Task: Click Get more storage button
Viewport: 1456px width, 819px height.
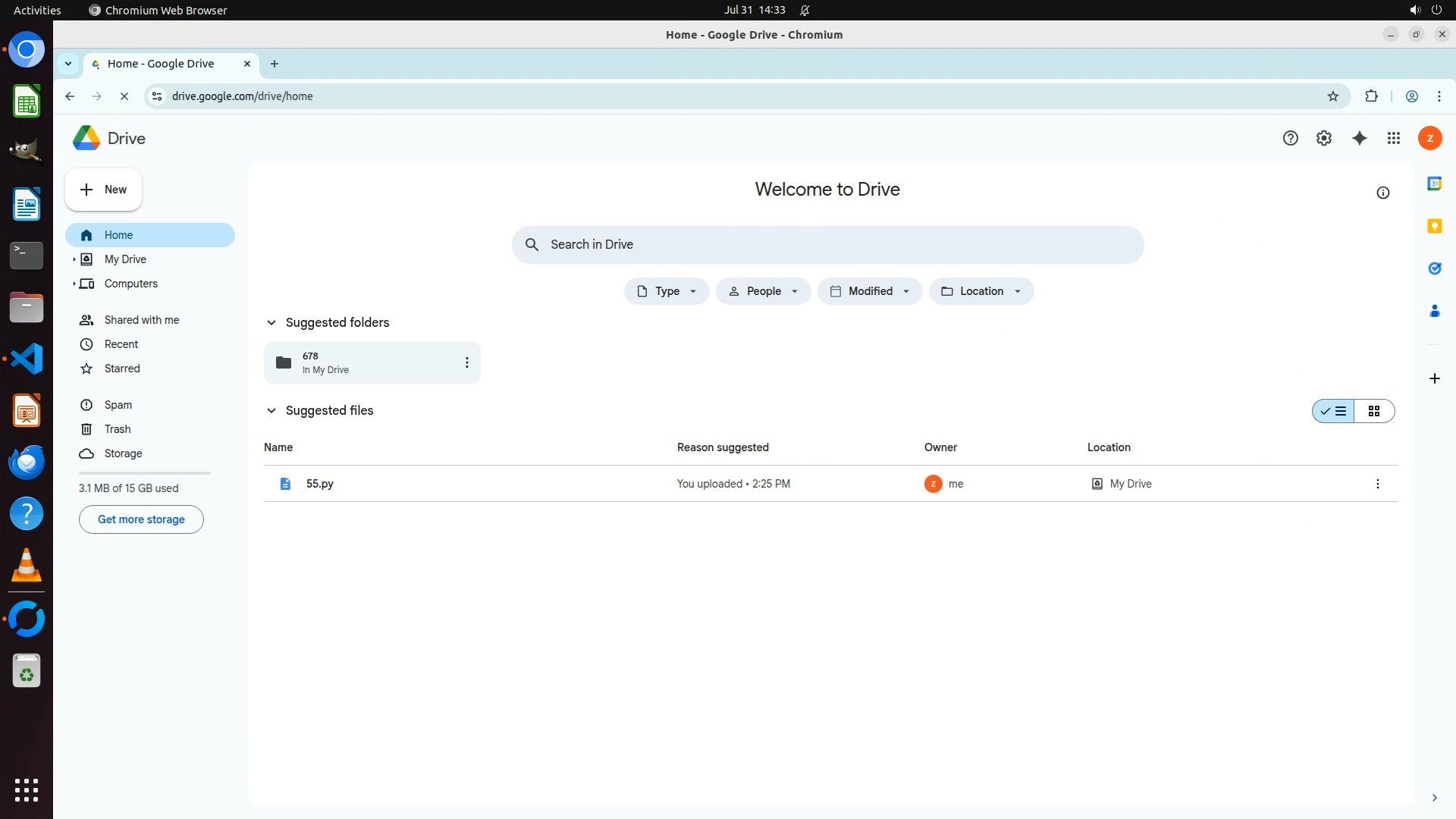Action: [141, 519]
